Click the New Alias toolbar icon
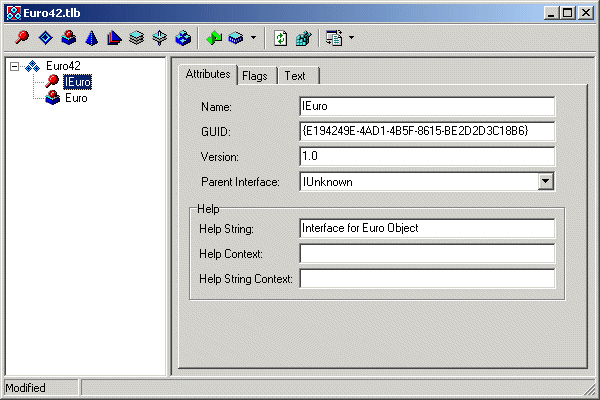This screenshot has height=400, width=600. coord(114,39)
